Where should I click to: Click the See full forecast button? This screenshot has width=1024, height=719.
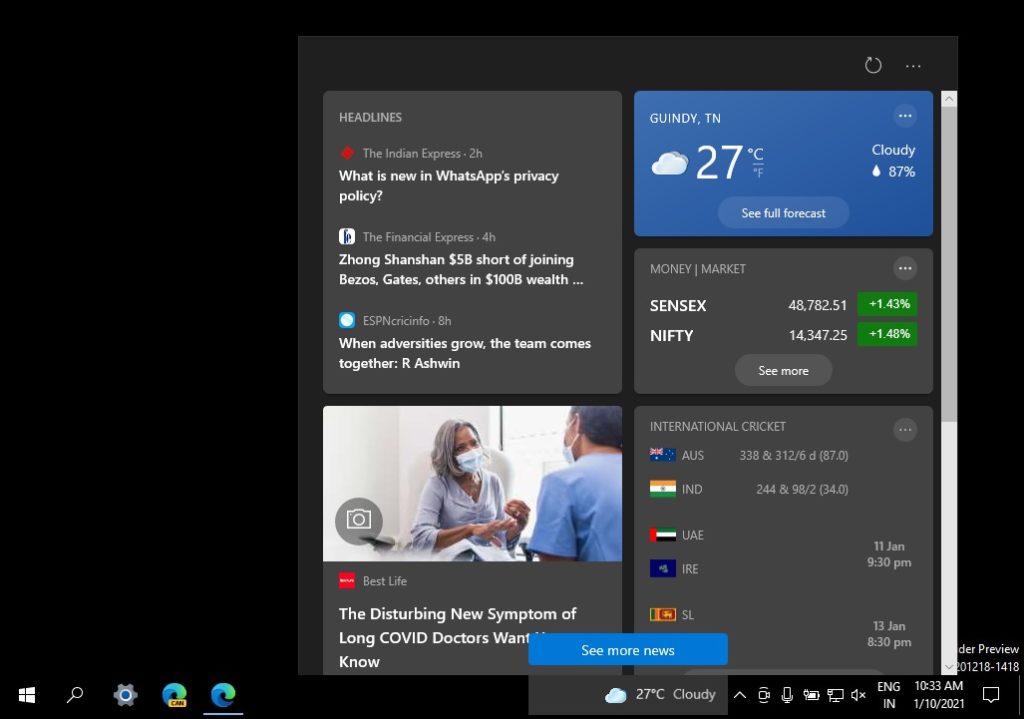[783, 212]
